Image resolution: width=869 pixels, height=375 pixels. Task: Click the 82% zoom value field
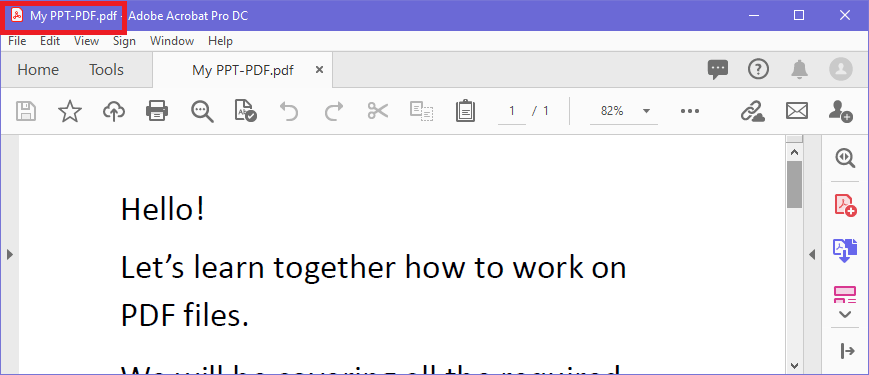pyautogui.click(x=612, y=111)
